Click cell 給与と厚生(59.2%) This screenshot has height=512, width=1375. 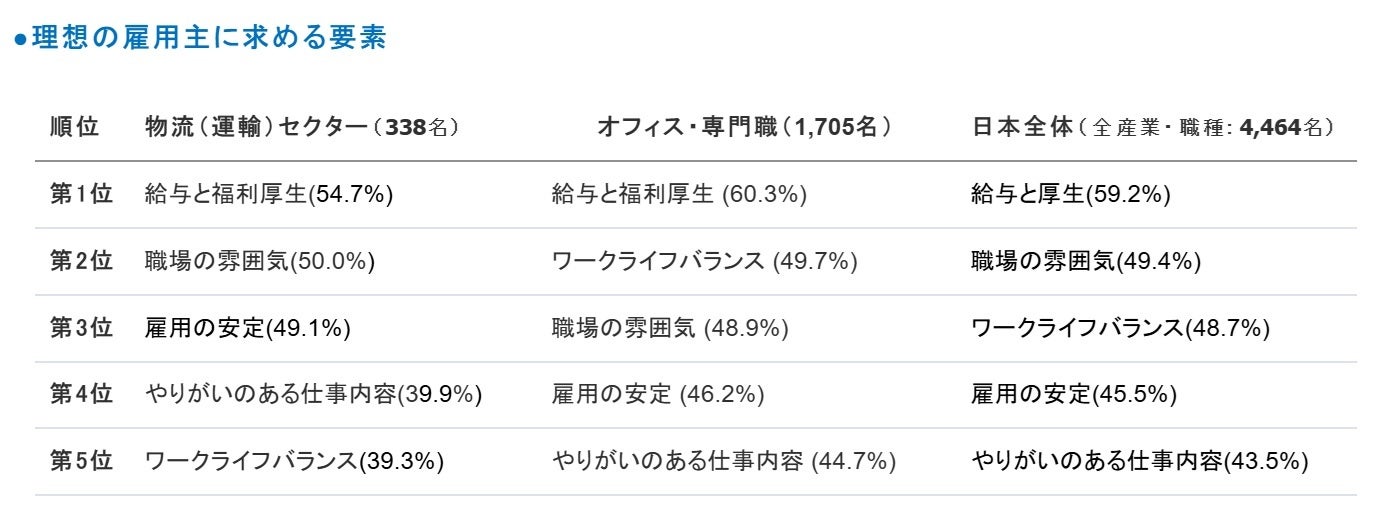point(1071,194)
